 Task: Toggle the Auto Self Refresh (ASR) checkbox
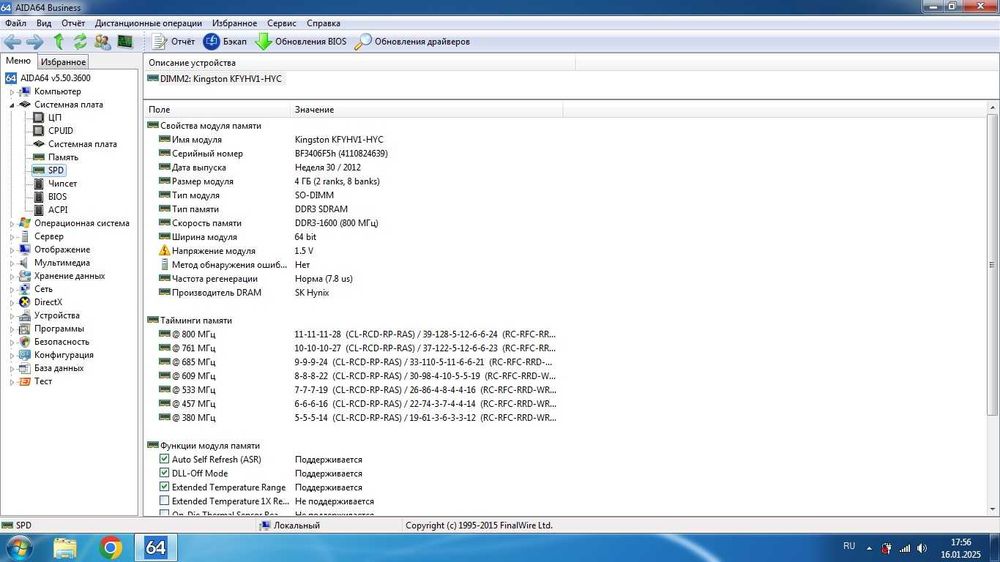pyautogui.click(x=164, y=459)
